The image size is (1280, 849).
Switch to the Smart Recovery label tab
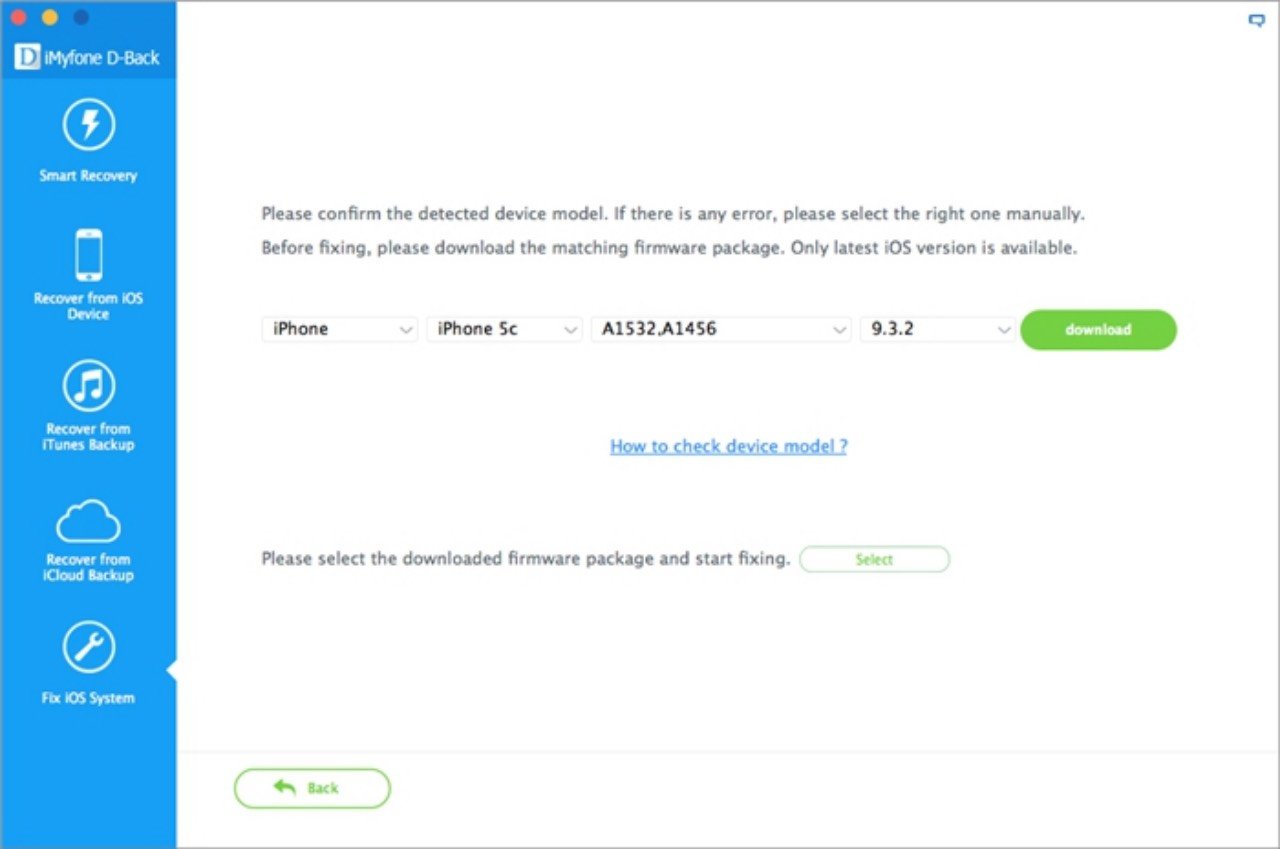(88, 176)
